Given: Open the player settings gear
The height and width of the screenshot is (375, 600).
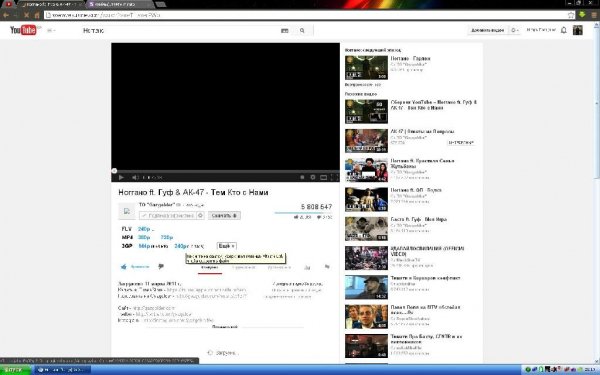Looking at the screenshot, I should (313, 177).
